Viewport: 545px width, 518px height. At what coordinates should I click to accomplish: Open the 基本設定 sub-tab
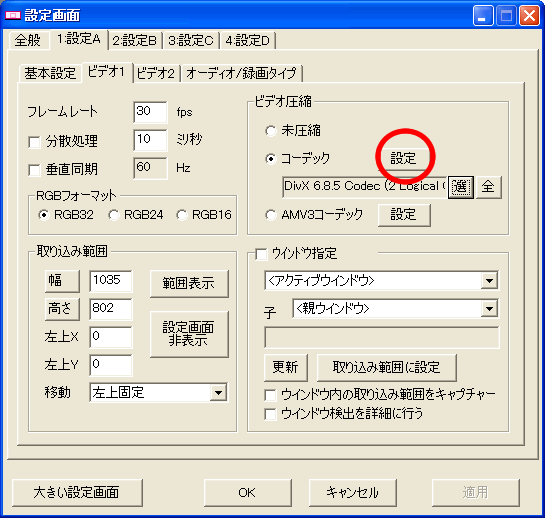tap(50, 73)
